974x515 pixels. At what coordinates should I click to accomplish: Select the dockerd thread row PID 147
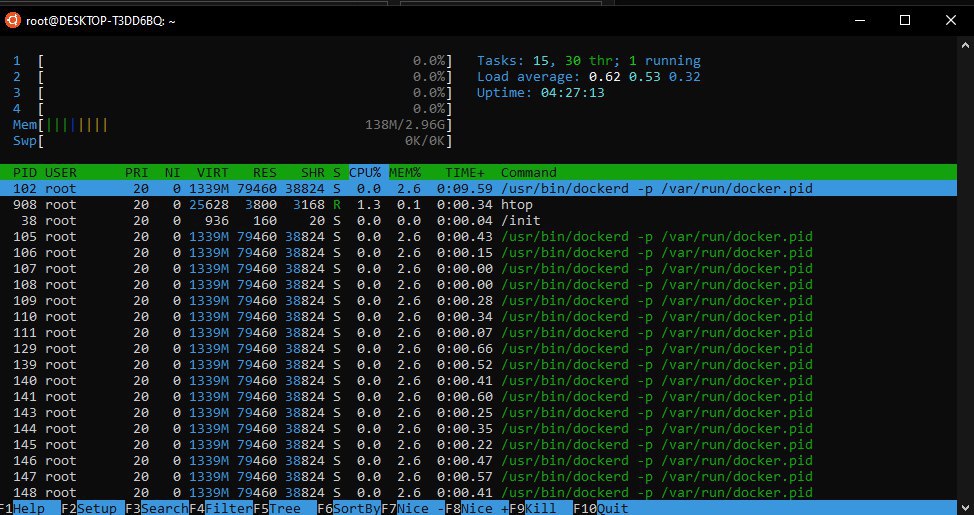pos(478,477)
